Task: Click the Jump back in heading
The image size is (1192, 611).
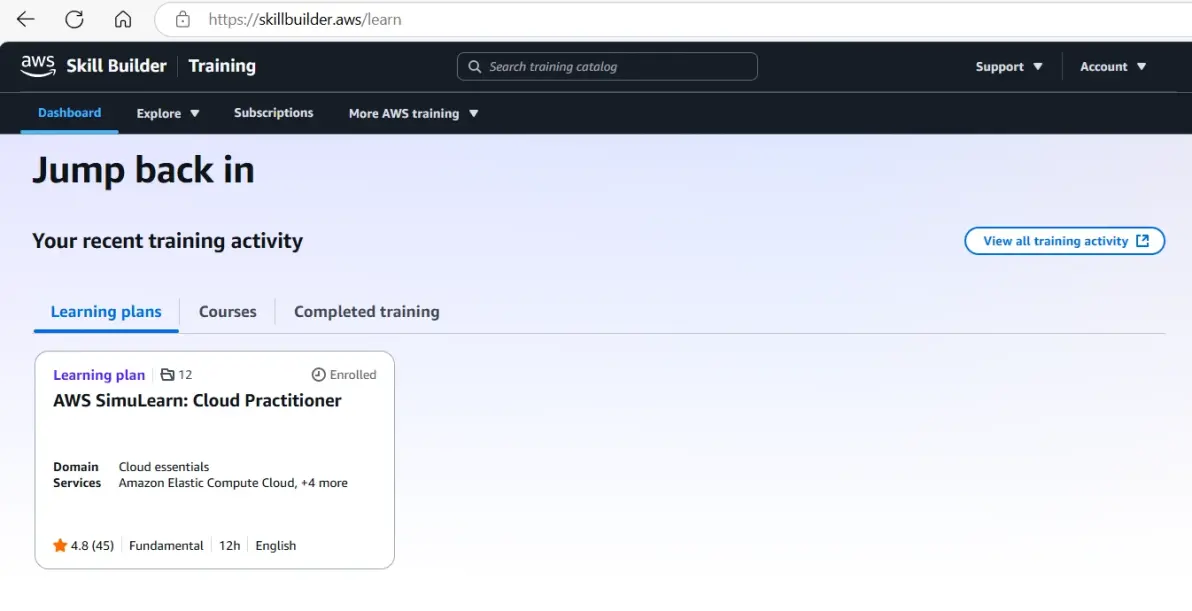Action: 143,169
